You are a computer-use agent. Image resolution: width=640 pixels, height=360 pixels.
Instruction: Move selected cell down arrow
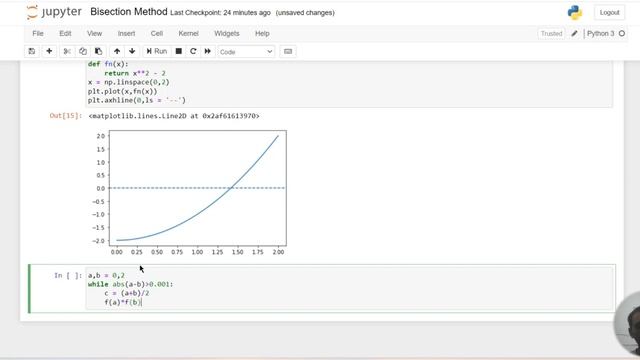coord(132,51)
